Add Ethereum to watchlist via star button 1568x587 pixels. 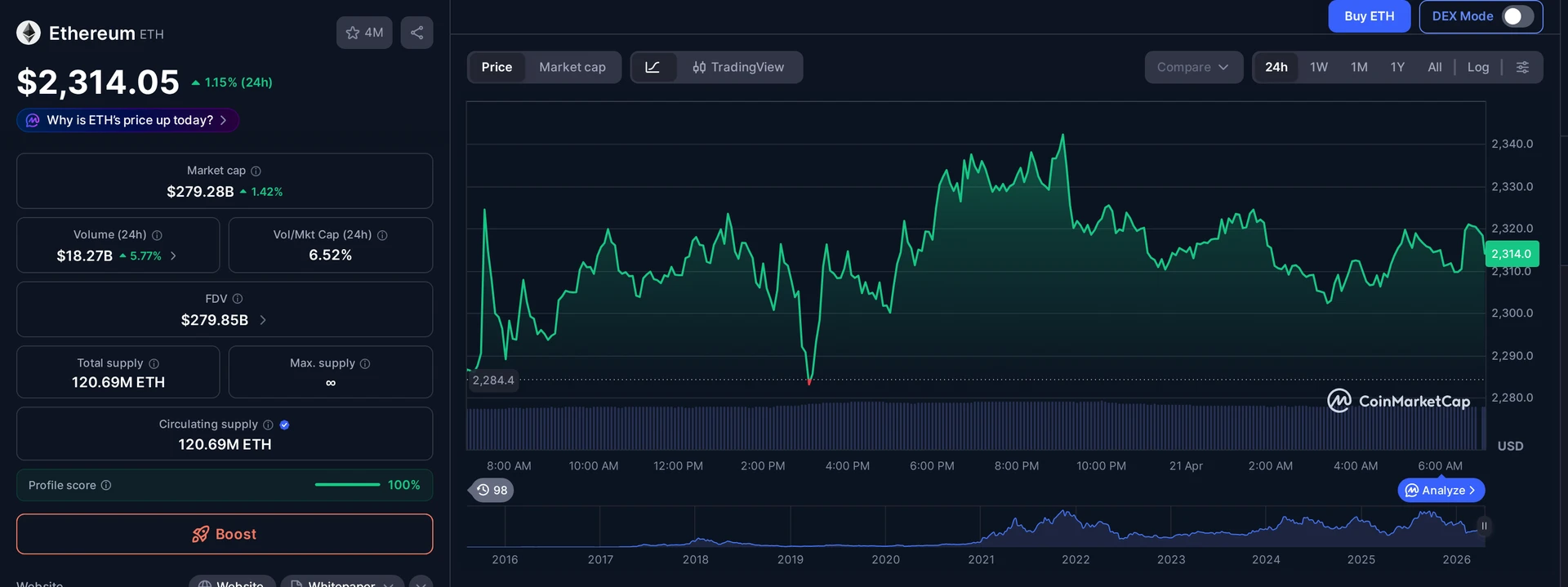364,33
